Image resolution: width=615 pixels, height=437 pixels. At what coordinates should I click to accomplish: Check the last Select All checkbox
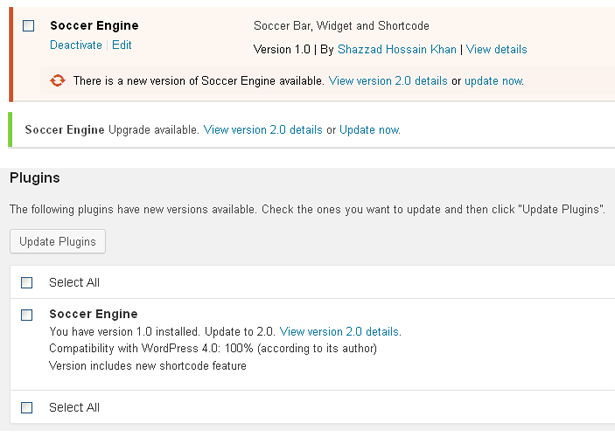(x=27, y=408)
